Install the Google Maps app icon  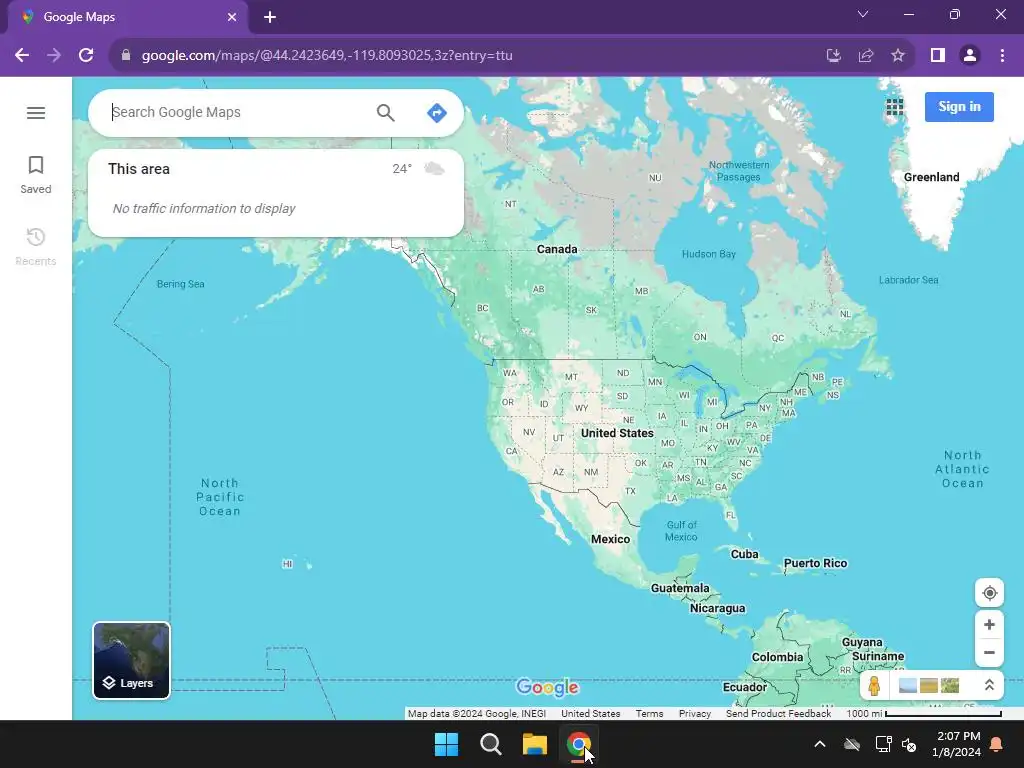click(833, 56)
